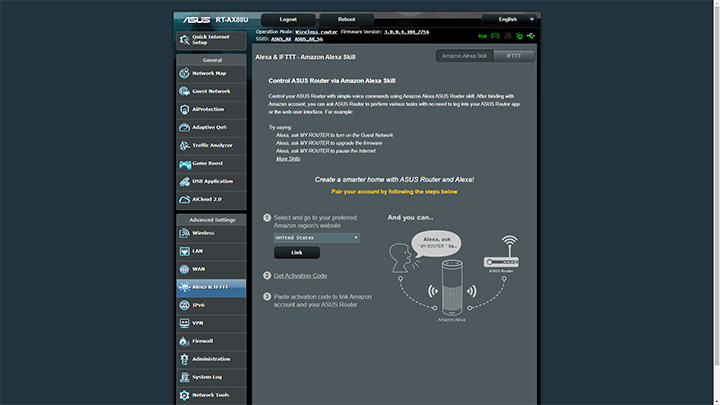Click the ASUS RT-AX88U logo
This screenshot has height=405, width=720.
[x=215, y=20]
